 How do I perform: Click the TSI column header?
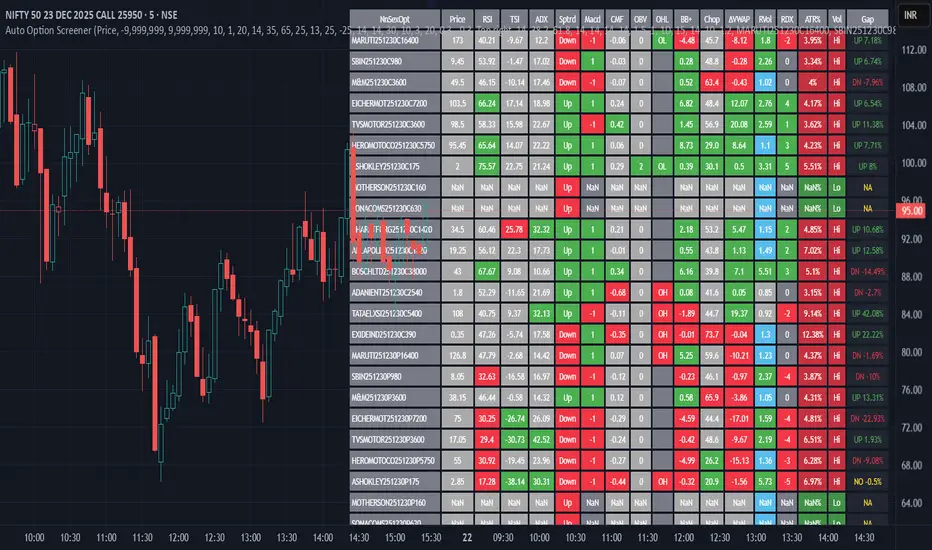tap(514, 19)
